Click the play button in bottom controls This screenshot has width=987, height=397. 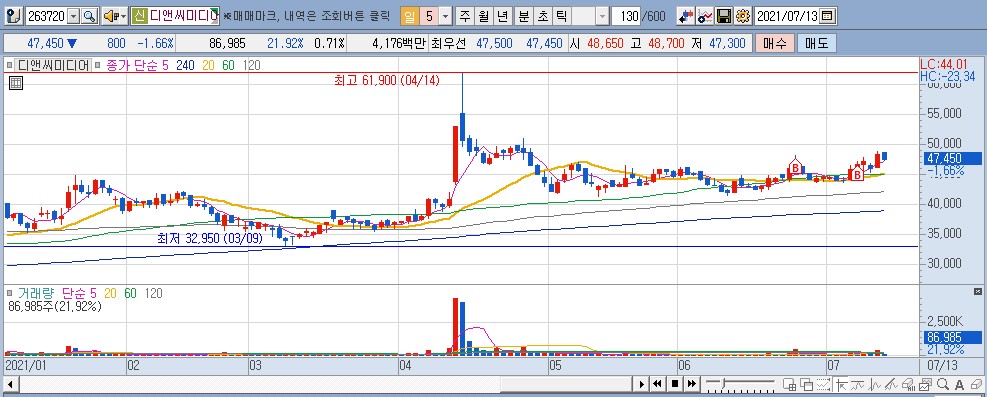coord(641,384)
